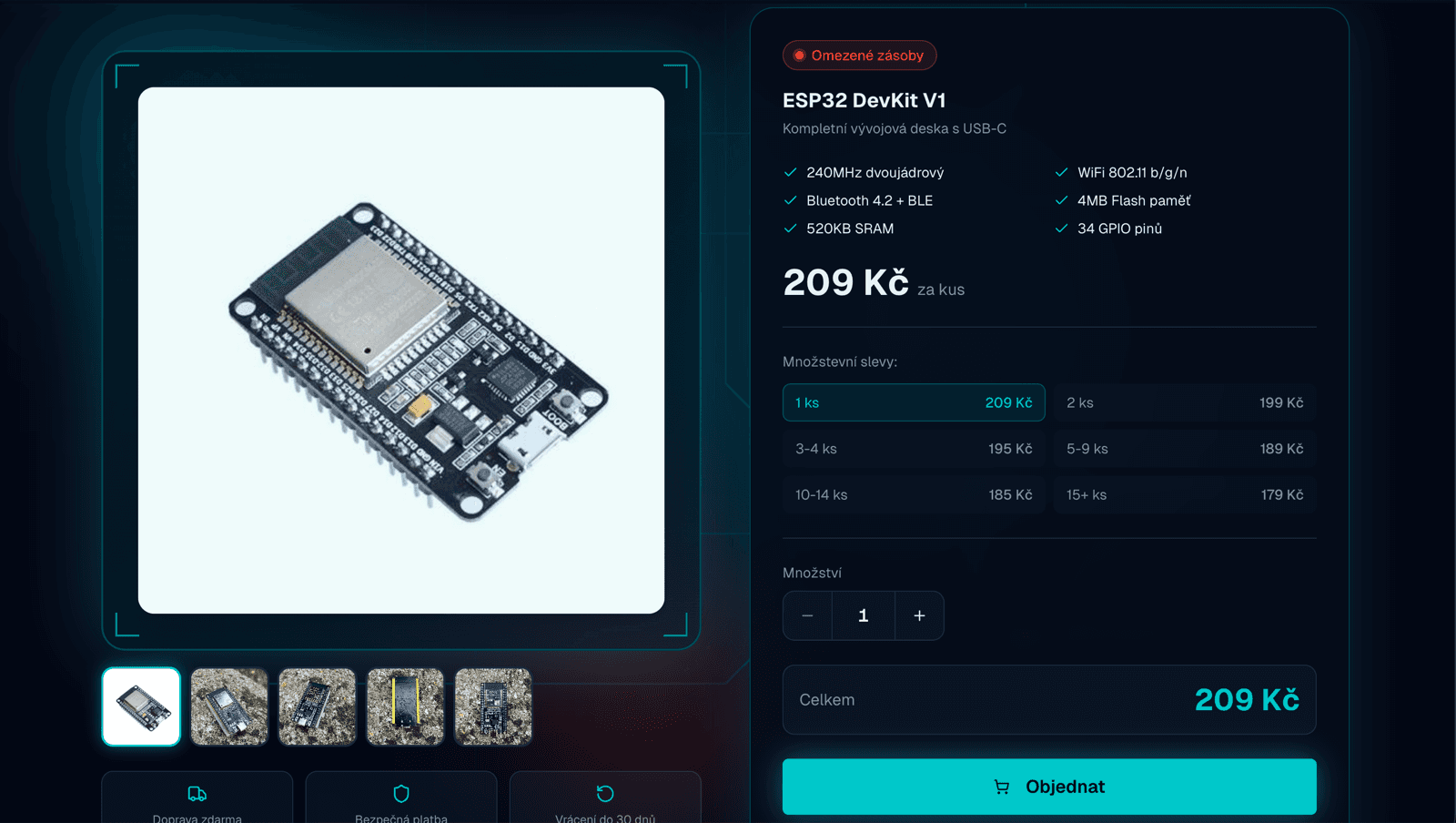Increase quantity with the plus button

(919, 615)
